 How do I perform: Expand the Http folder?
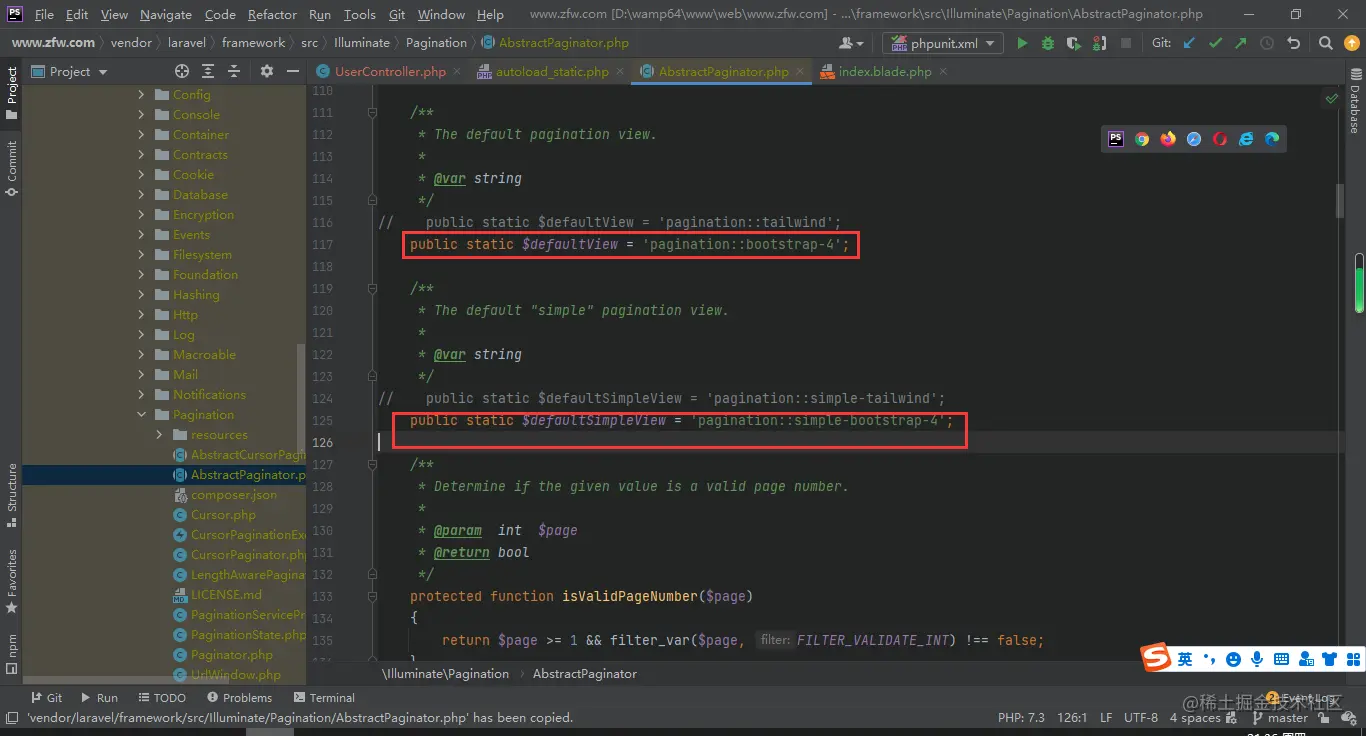click(141, 315)
